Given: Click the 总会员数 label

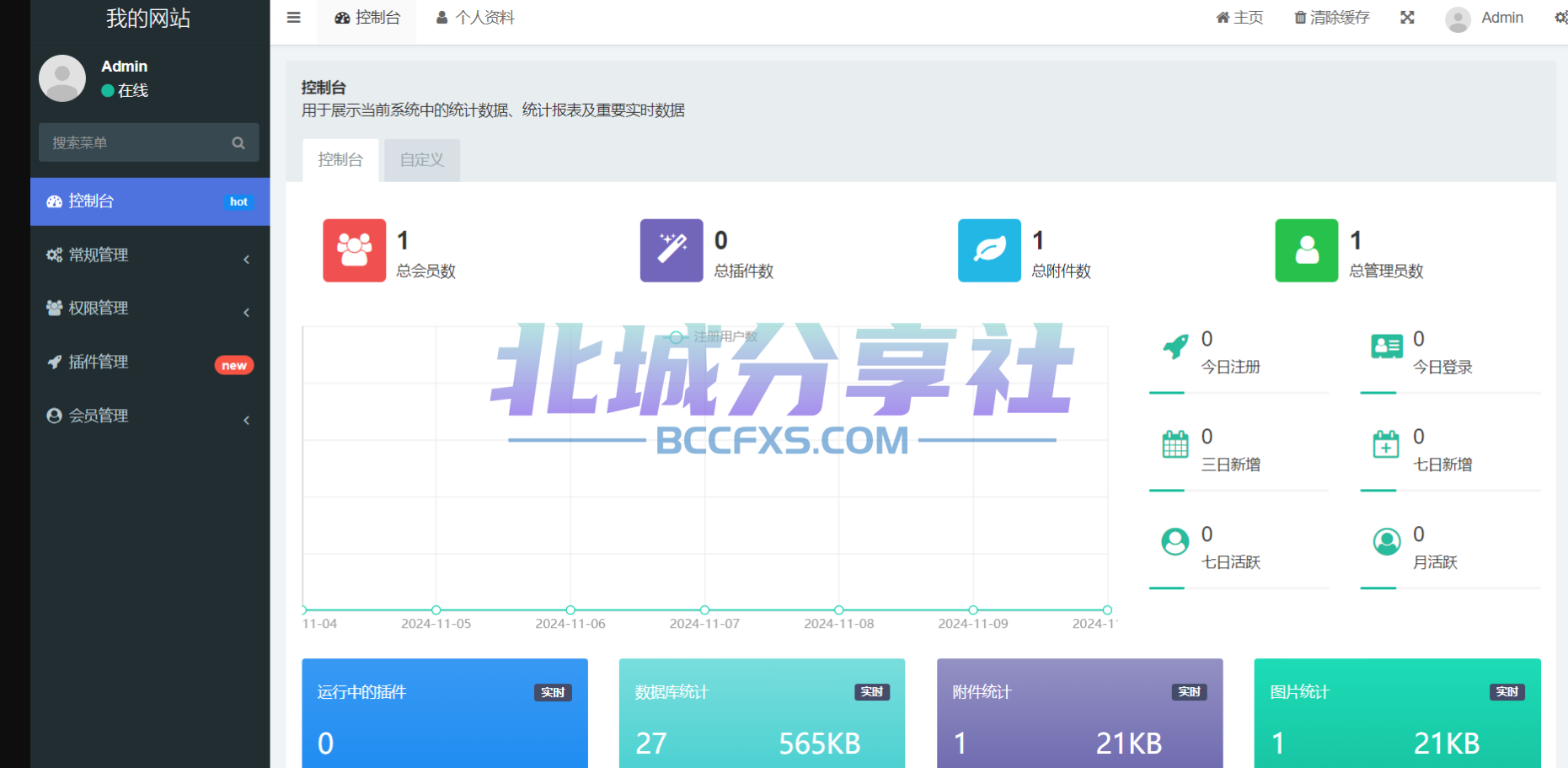Looking at the screenshot, I should [426, 271].
